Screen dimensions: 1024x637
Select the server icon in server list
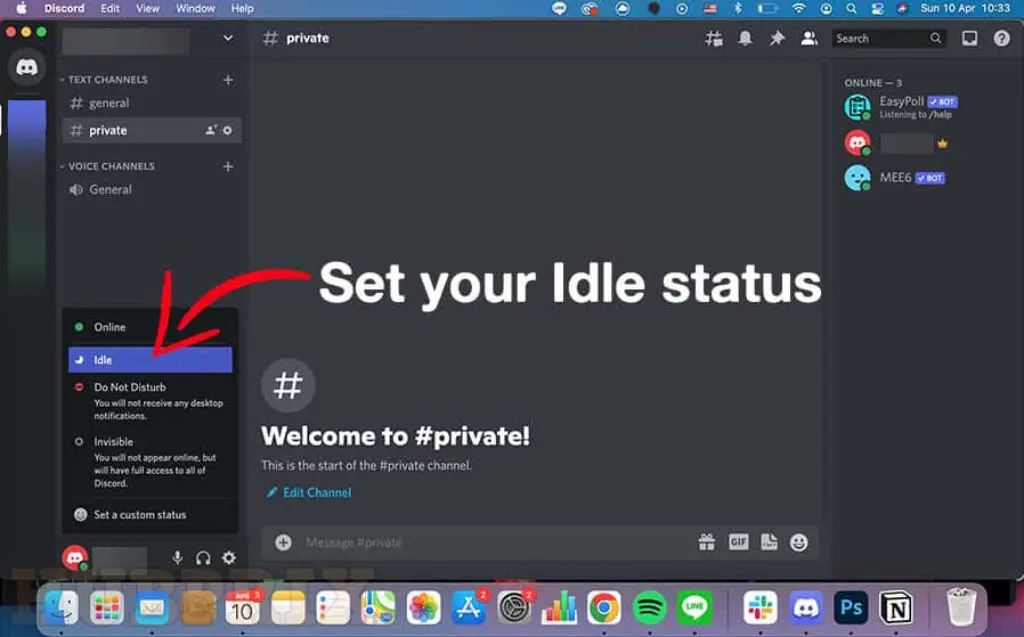tap(27, 122)
